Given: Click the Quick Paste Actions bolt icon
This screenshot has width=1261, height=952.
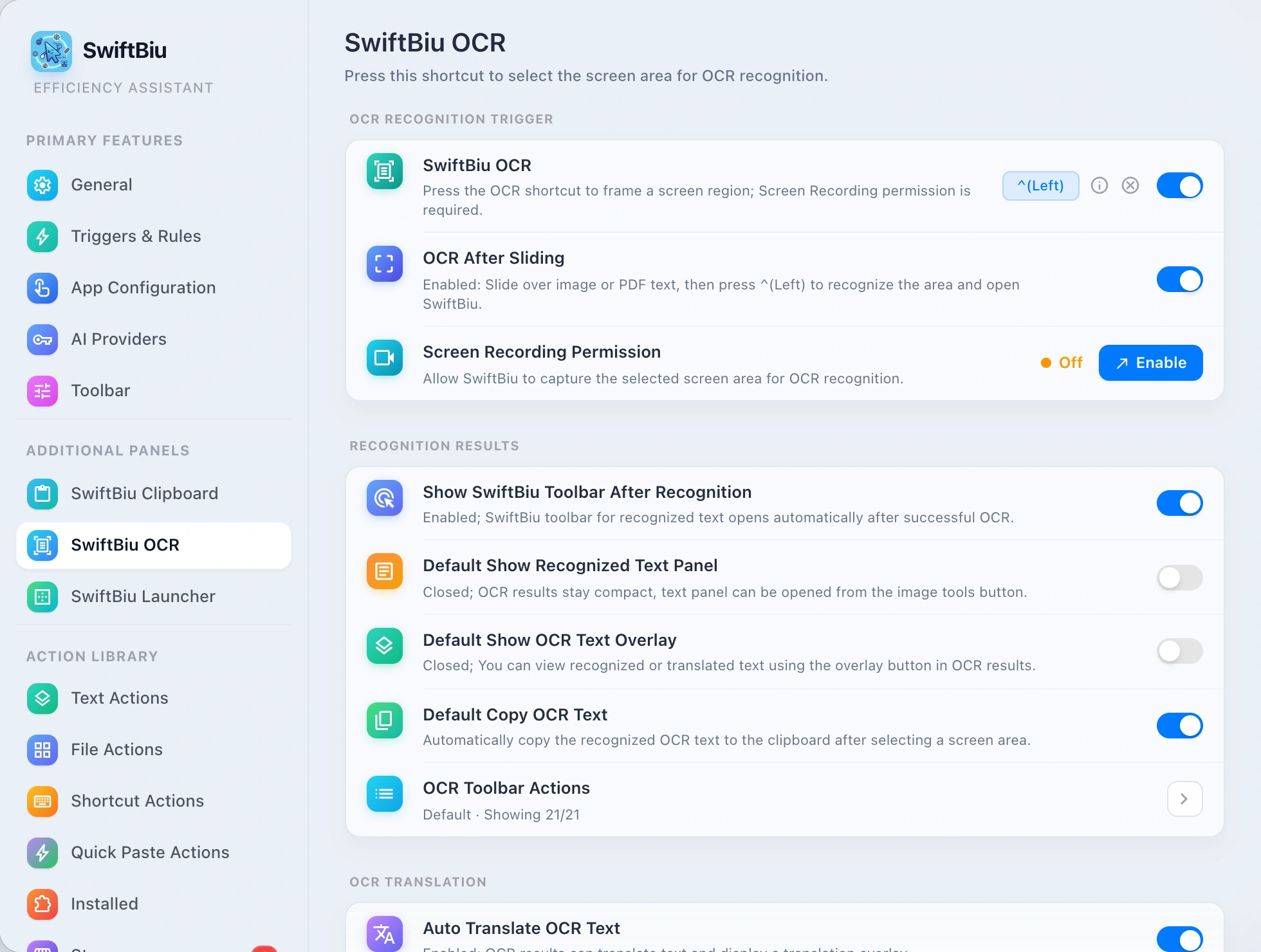Looking at the screenshot, I should [42, 853].
